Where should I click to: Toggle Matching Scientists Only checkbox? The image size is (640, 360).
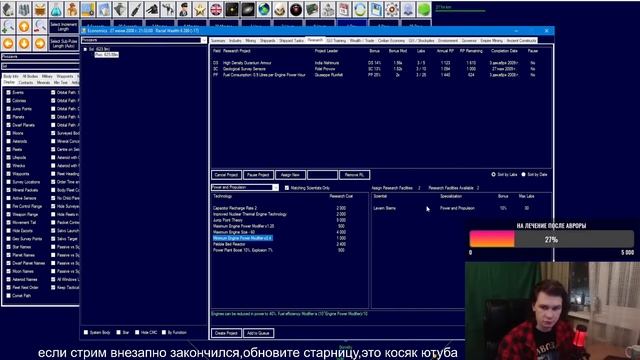click(x=287, y=188)
